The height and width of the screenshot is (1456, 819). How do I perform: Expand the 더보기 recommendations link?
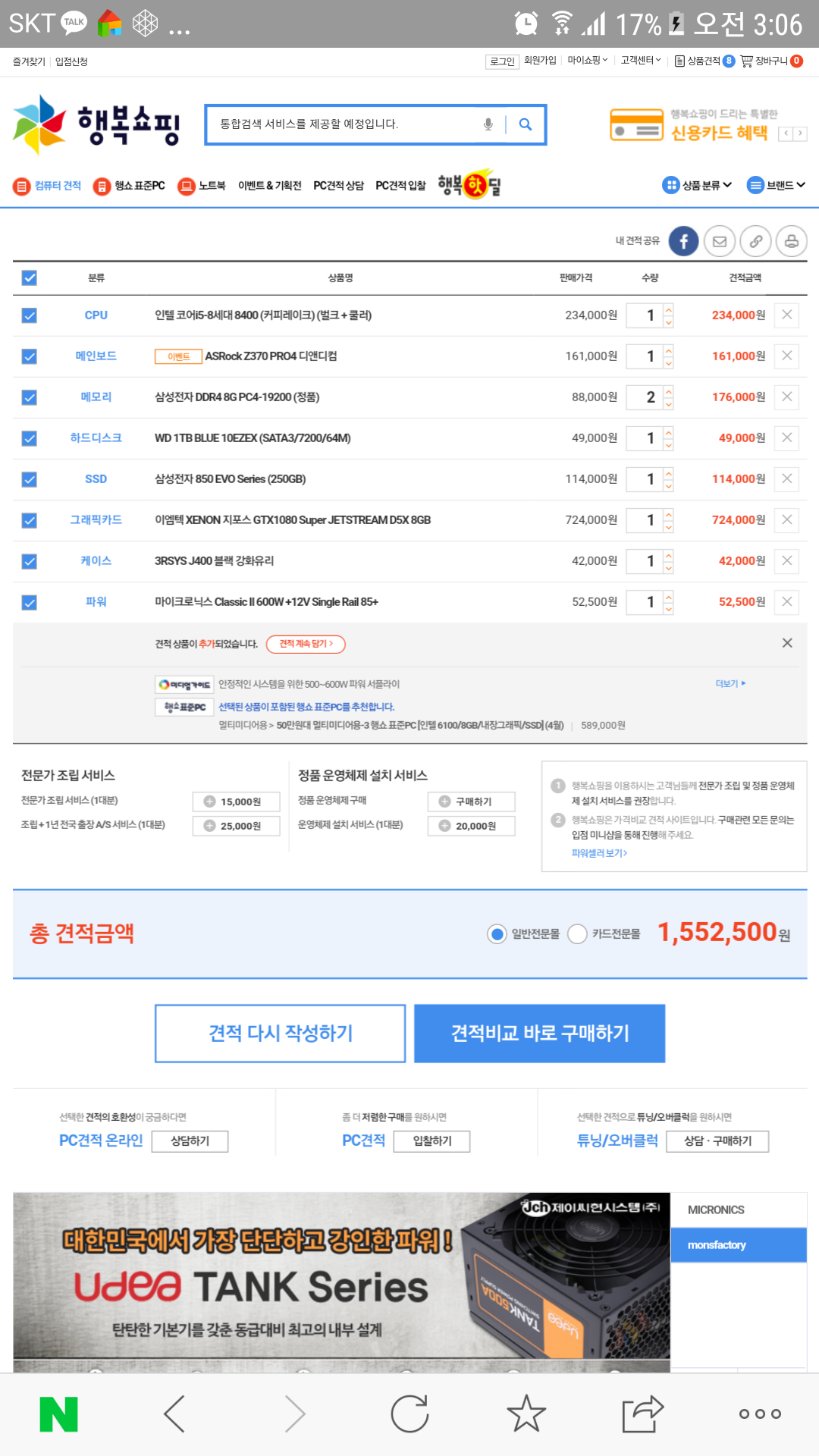[730, 683]
